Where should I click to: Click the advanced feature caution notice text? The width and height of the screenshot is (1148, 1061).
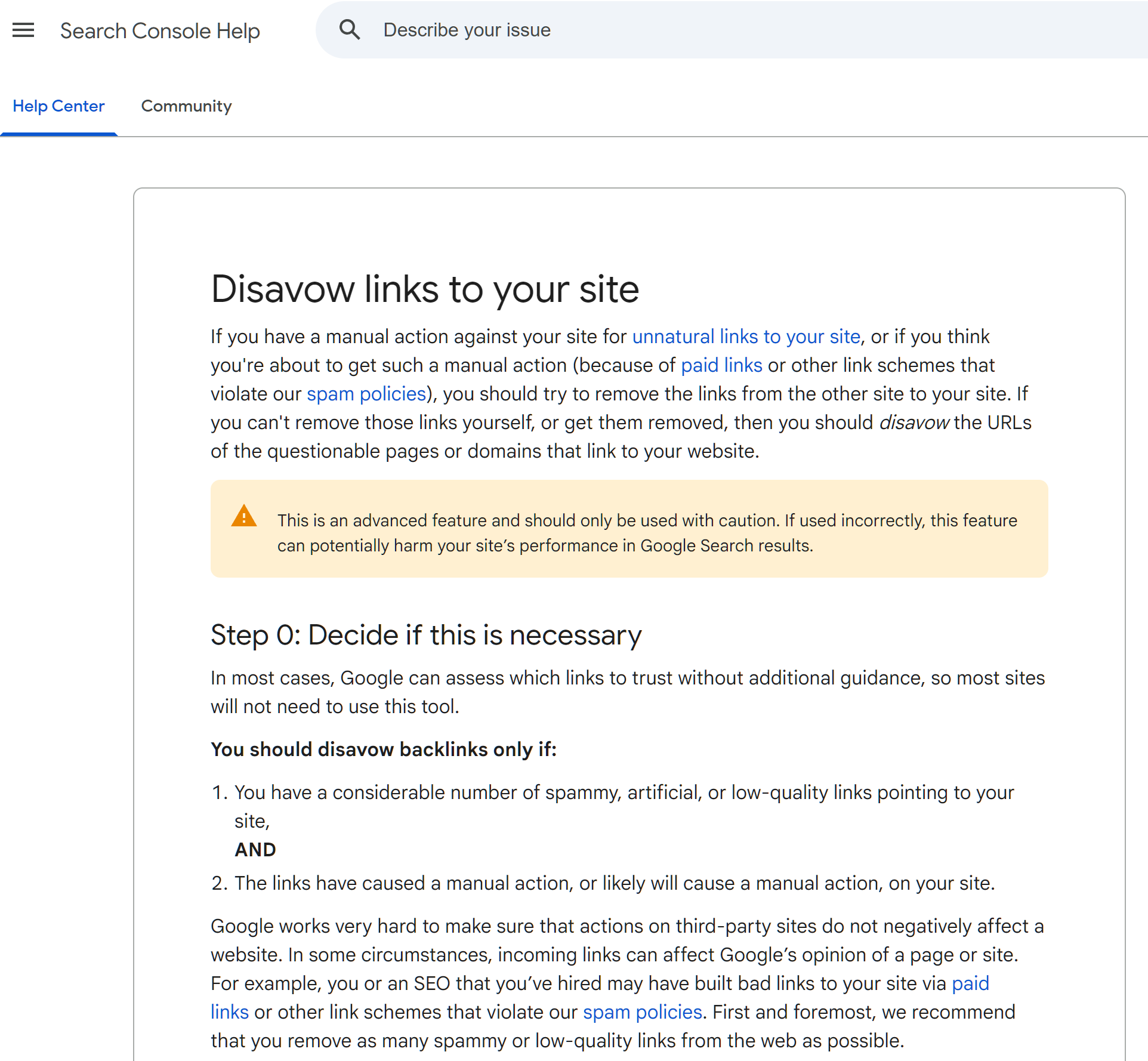[x=647, y=533]
